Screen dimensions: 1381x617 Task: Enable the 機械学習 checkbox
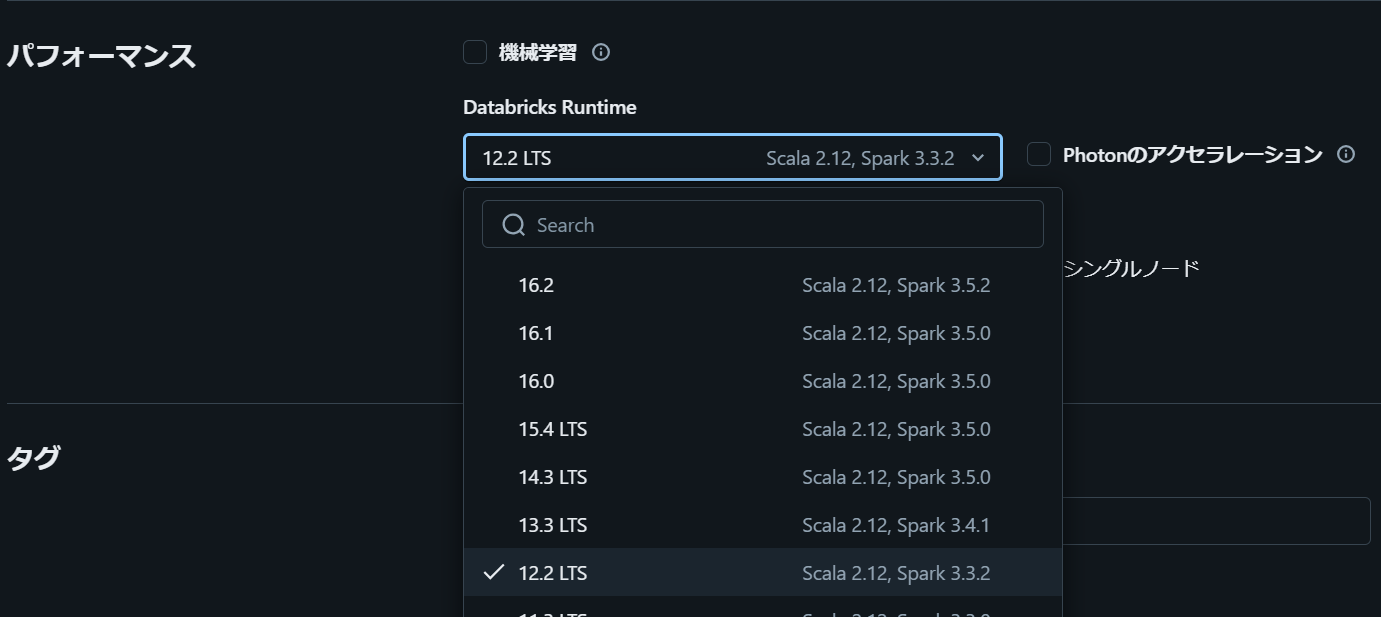[475, 53]
